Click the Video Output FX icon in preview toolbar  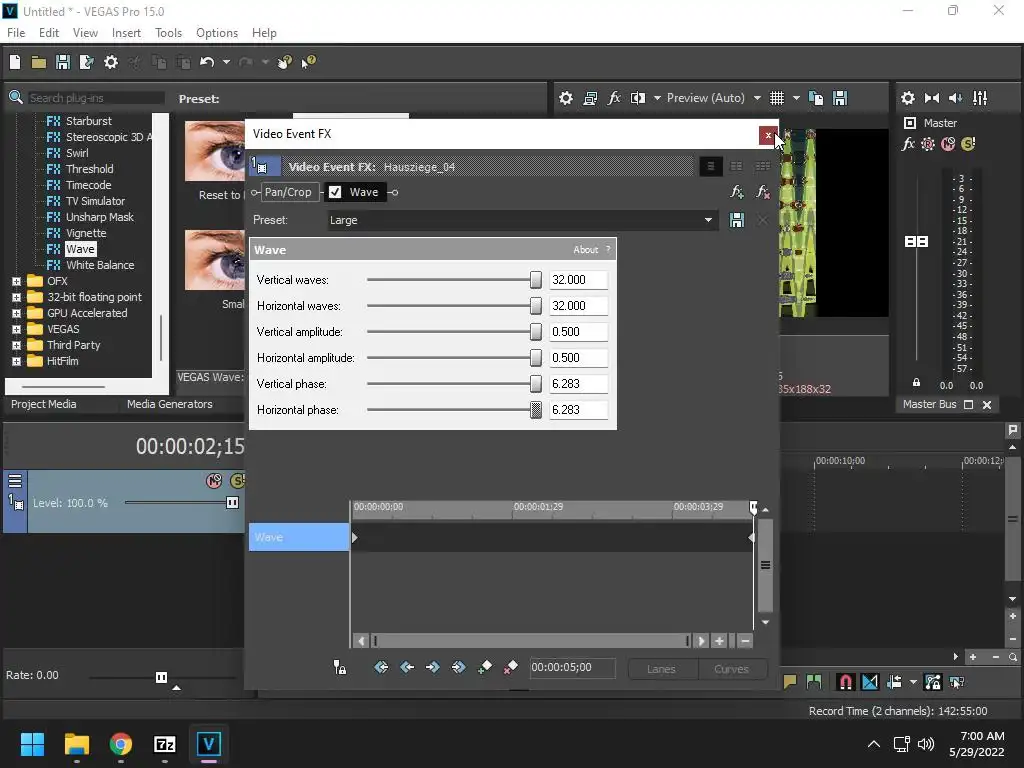click(x=614, y=98)
